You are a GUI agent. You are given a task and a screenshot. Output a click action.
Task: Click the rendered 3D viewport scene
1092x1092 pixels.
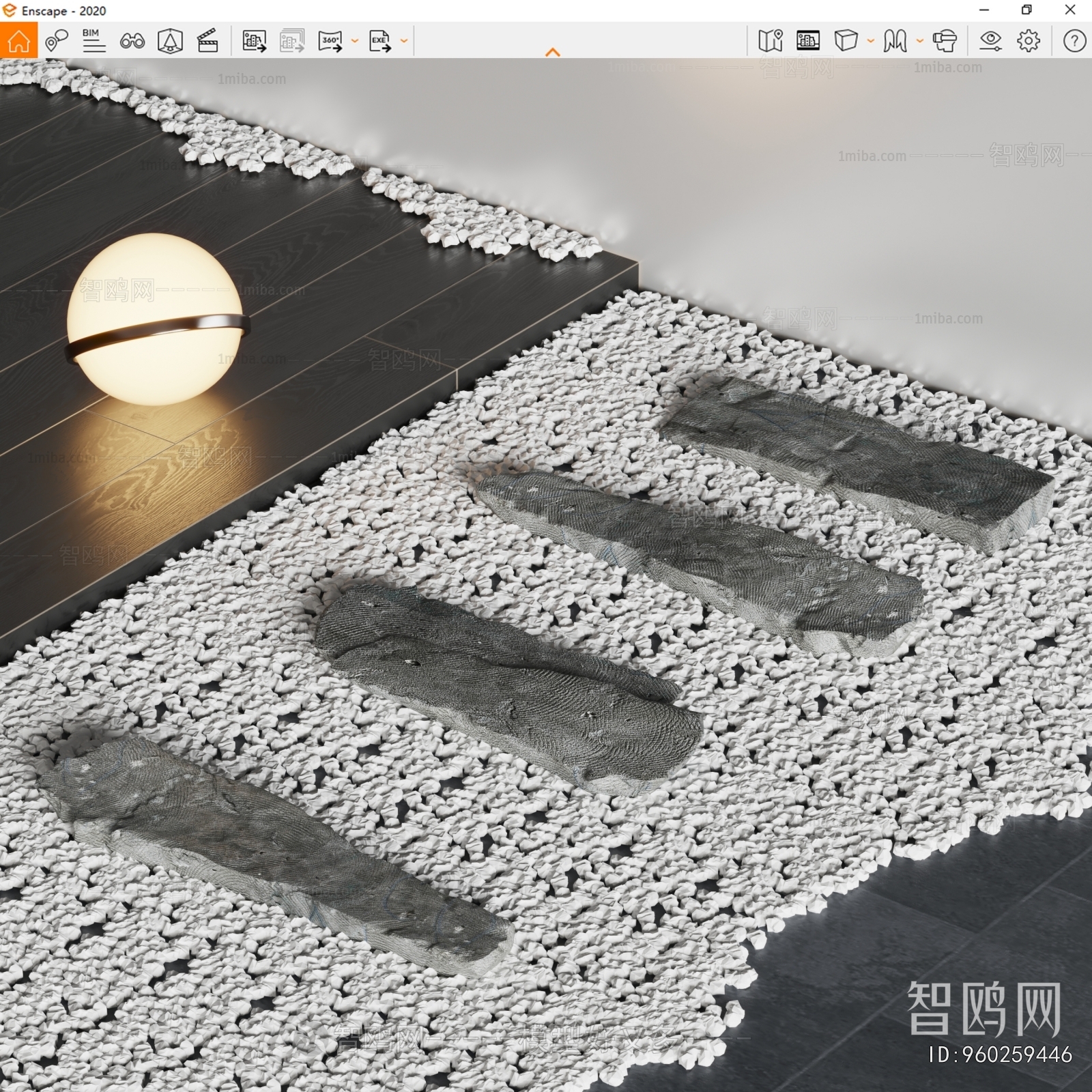546,575
